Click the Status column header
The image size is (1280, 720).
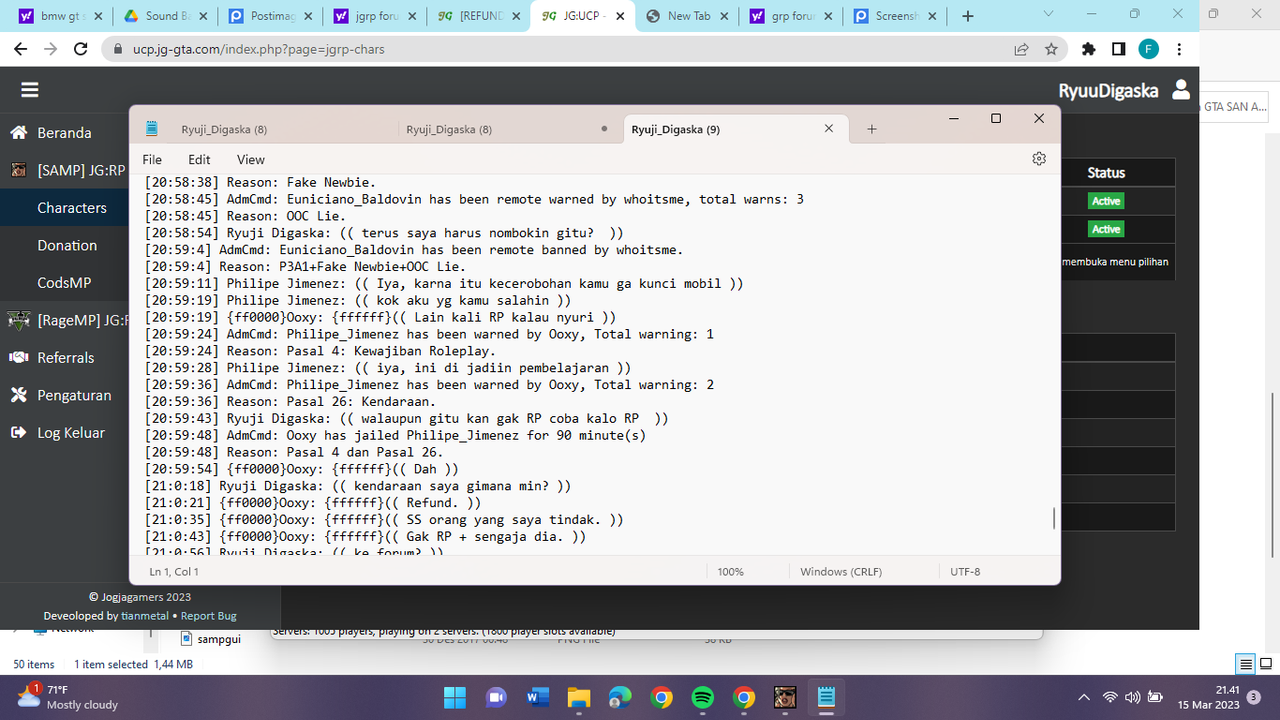pos(1106,173)
